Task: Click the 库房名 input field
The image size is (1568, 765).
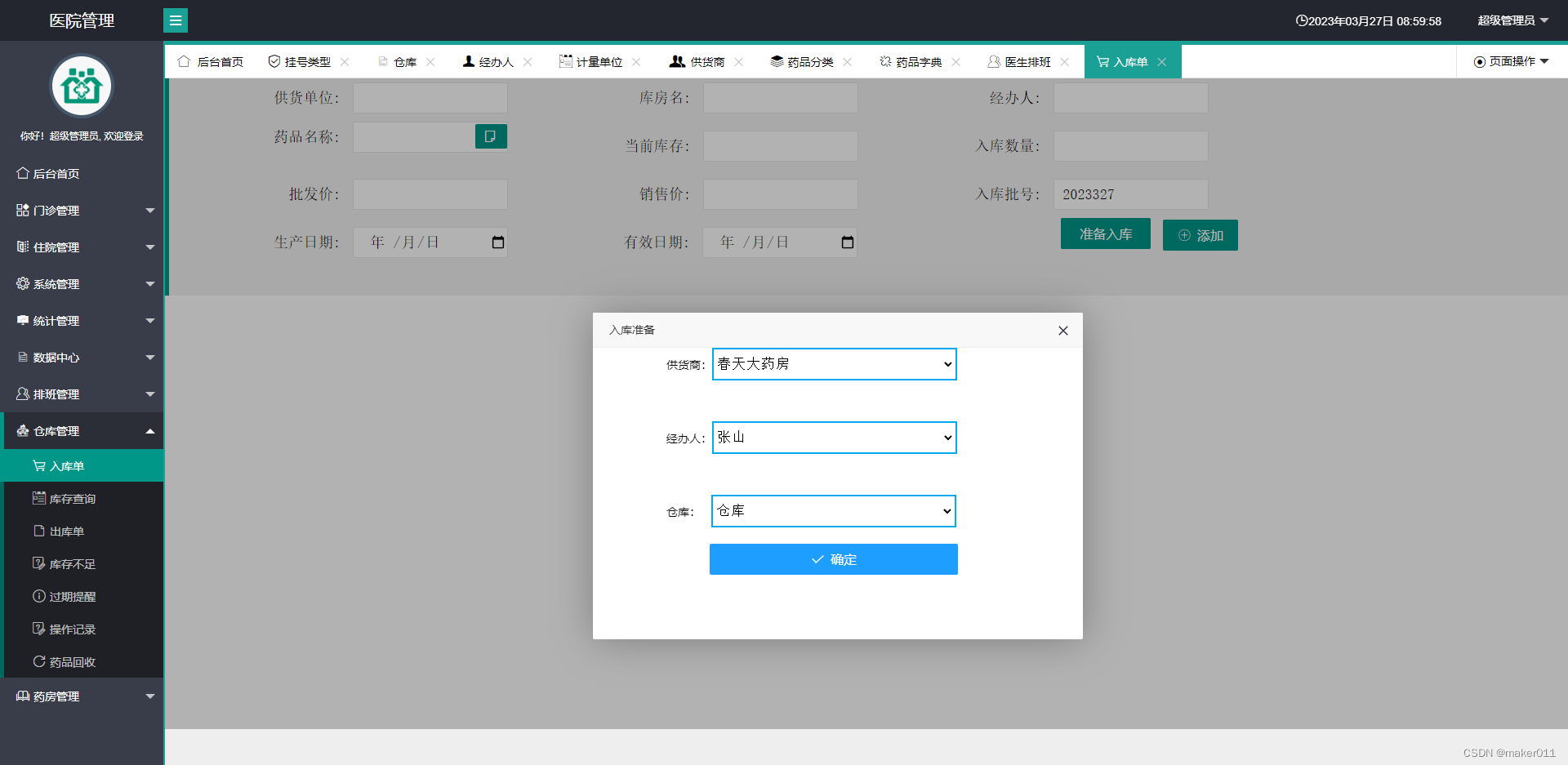Action: pos(781,98)
